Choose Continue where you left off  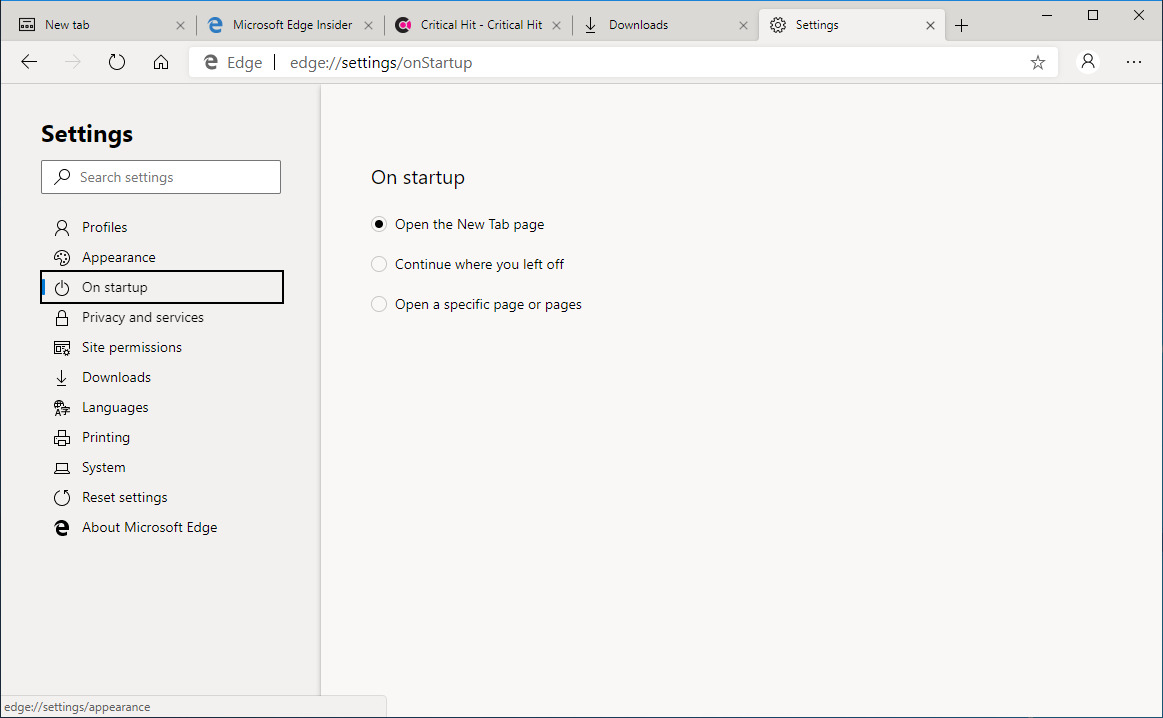[x=379, y=264]
